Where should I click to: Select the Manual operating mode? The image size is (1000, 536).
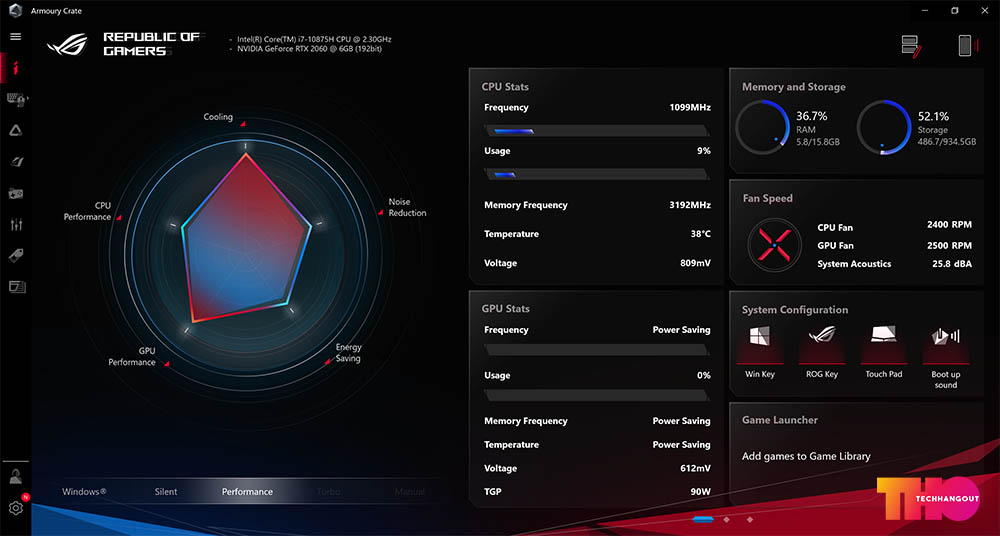(x=409, y=492)
